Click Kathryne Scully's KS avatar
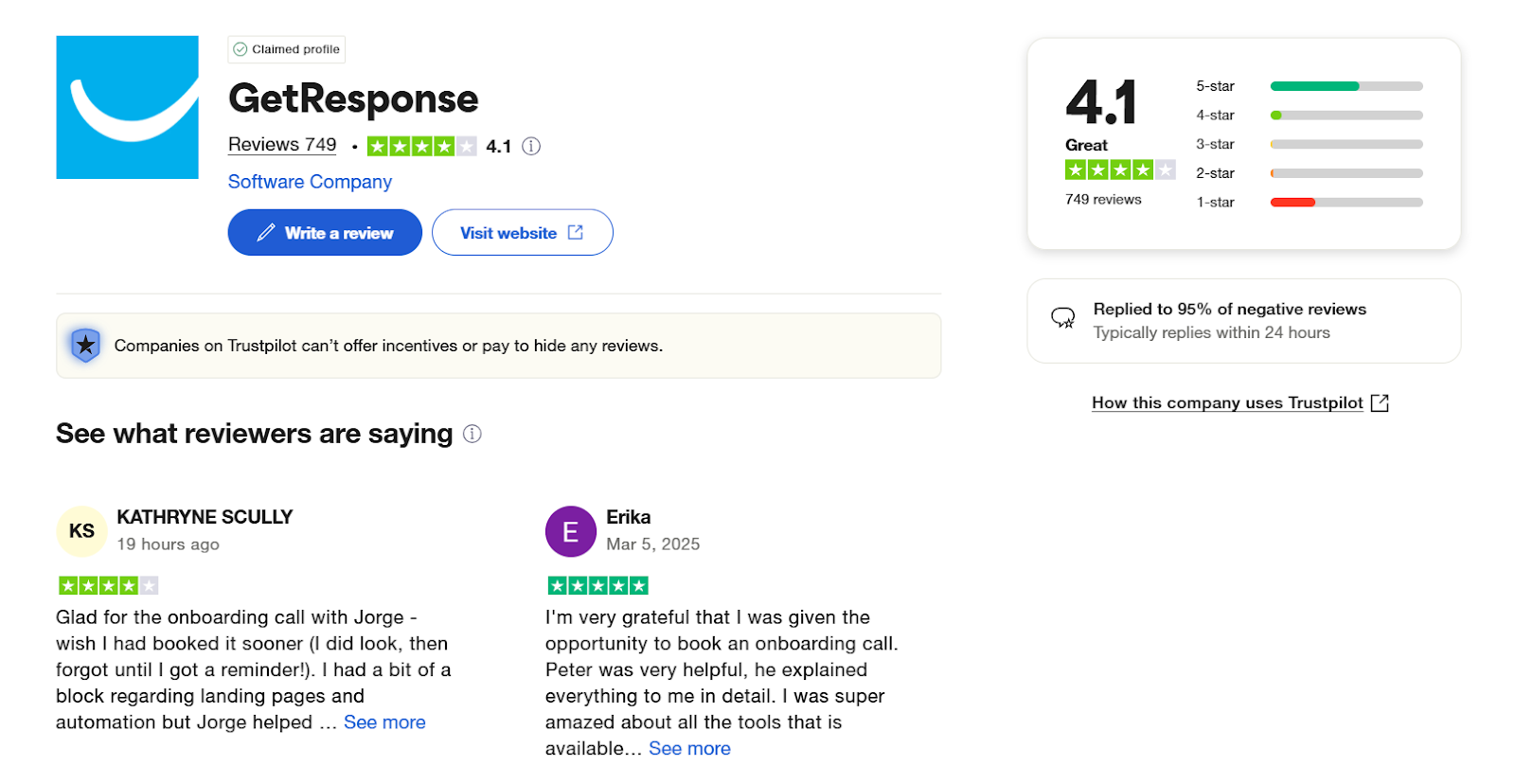 81,531
